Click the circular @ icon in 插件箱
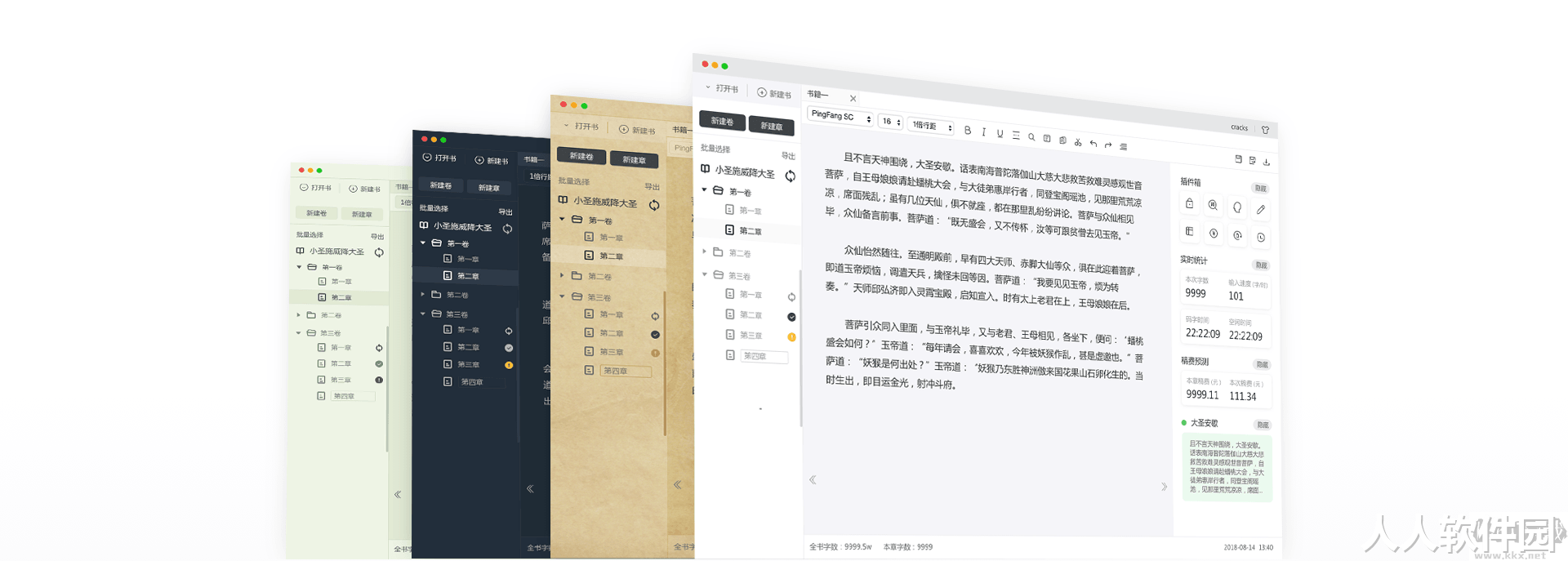The image size is (1568, 561). [1237, 236]
